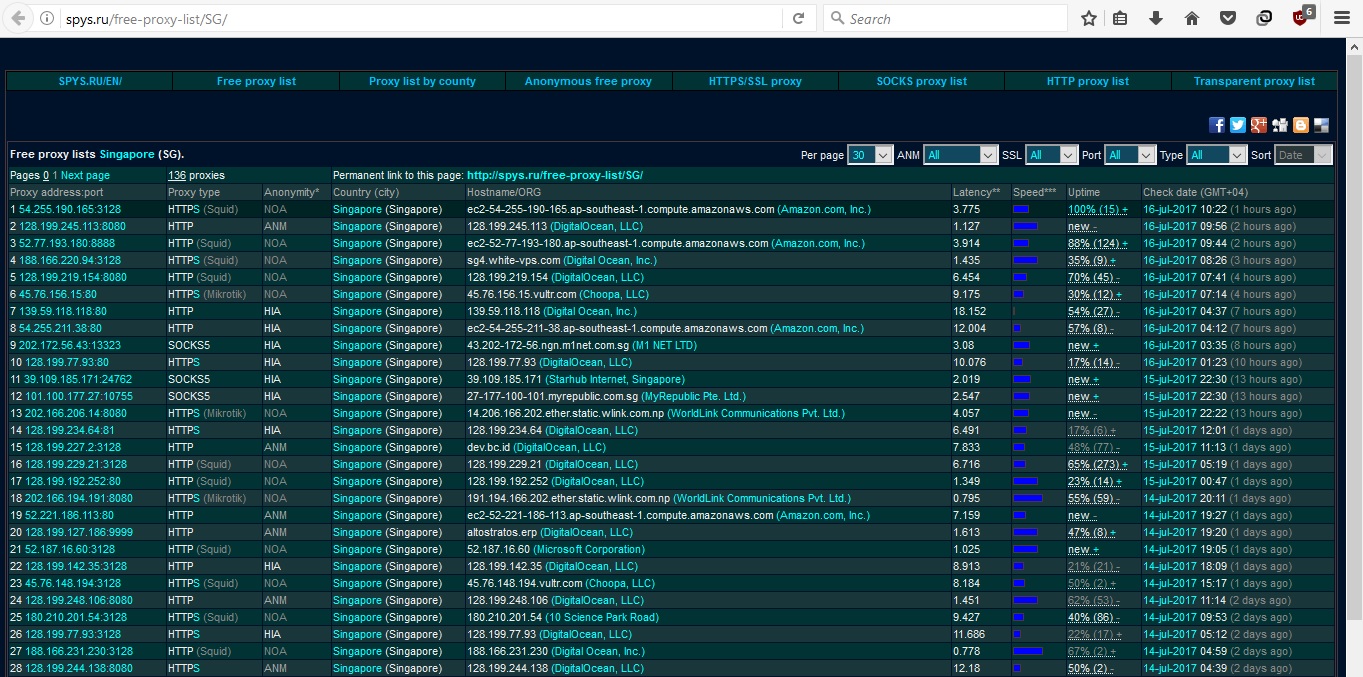
Task: Open the Port filter dropdown
Action: coord(1130,155)
